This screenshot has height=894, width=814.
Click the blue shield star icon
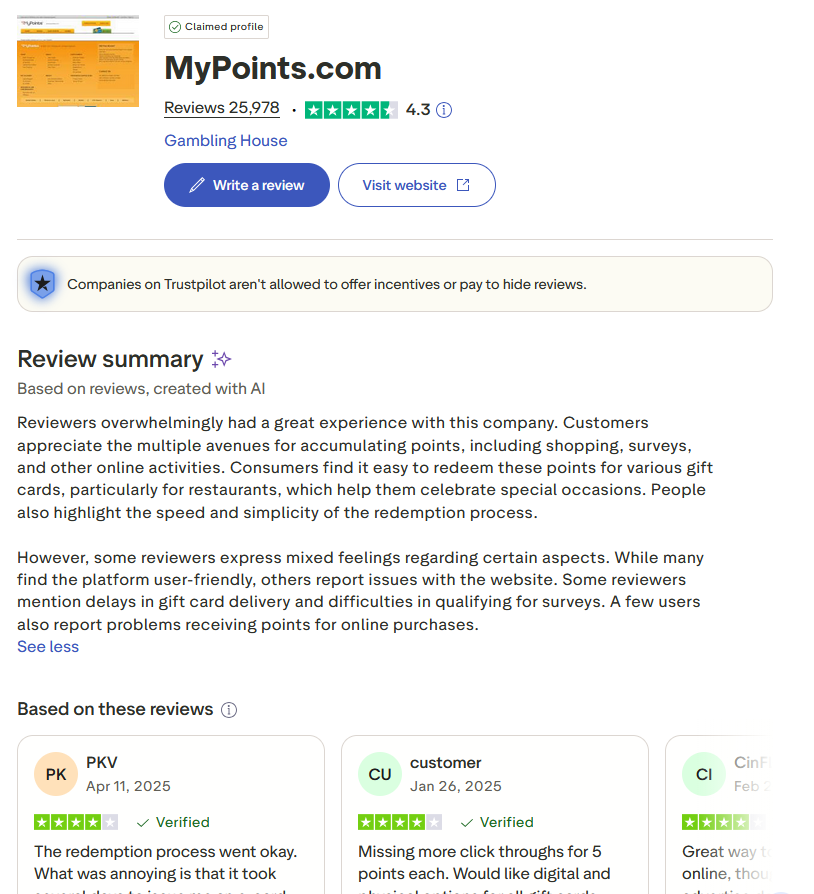(42, 284)
